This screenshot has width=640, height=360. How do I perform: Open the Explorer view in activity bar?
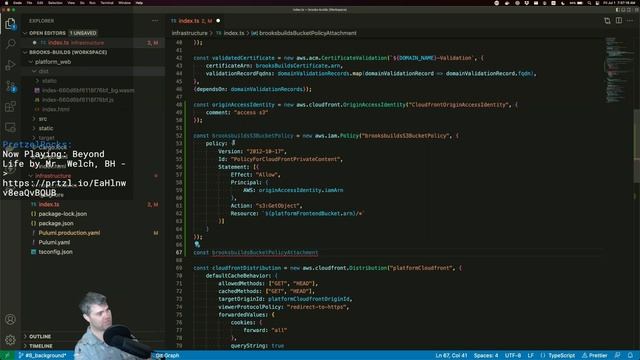[10, 24]
